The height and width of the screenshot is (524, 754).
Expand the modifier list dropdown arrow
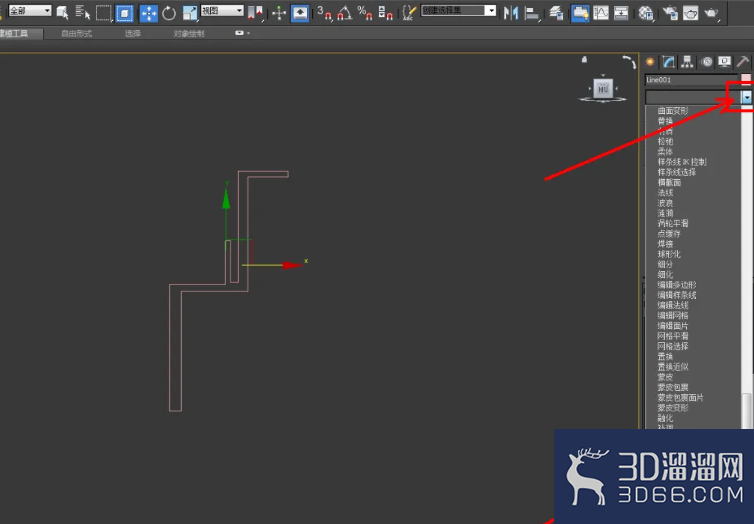pos(746,97)
